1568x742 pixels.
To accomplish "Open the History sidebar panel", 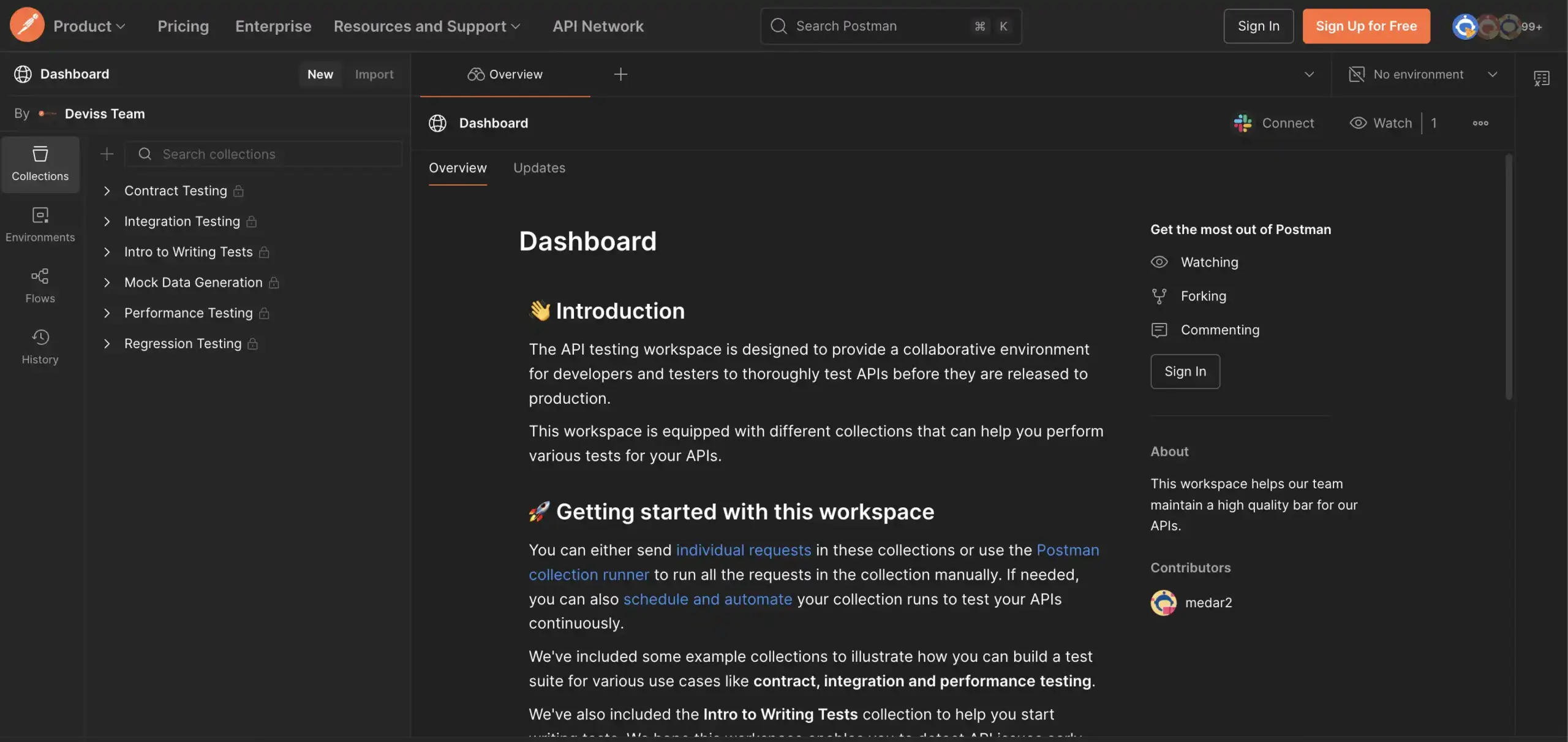I will (x=40, y=347).
